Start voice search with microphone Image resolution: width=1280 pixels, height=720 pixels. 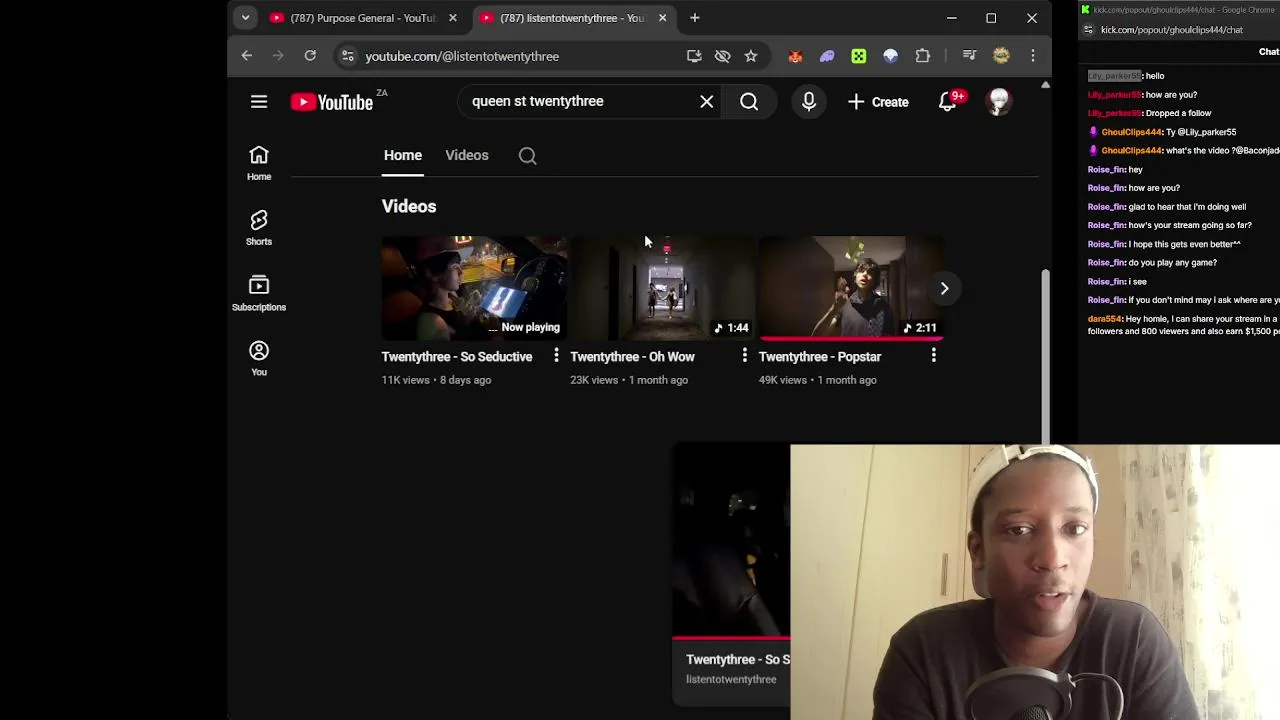809,101
